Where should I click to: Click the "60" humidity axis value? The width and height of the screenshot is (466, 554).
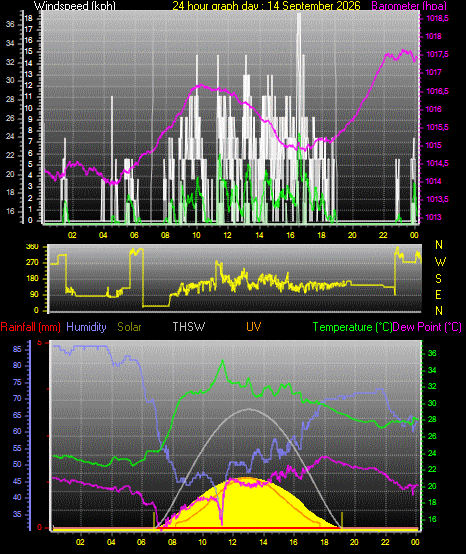coord(17,431)
